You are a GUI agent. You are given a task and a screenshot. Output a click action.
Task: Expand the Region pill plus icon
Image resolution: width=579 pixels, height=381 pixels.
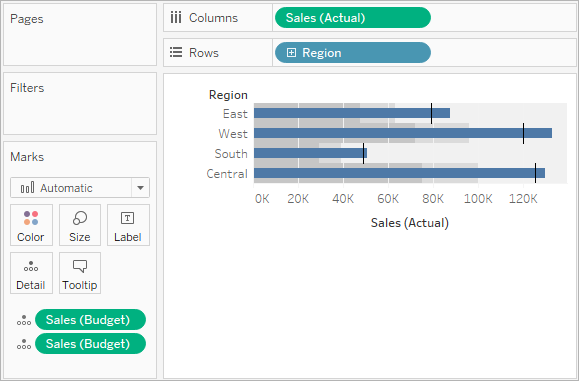(x=291, y=53)
